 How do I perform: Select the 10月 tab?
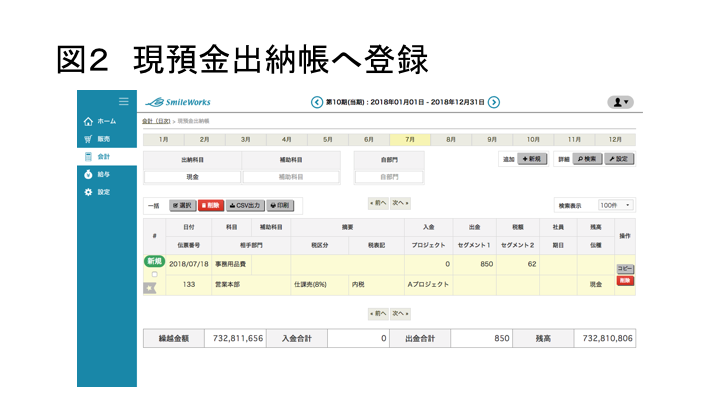[x=533, y=140]
